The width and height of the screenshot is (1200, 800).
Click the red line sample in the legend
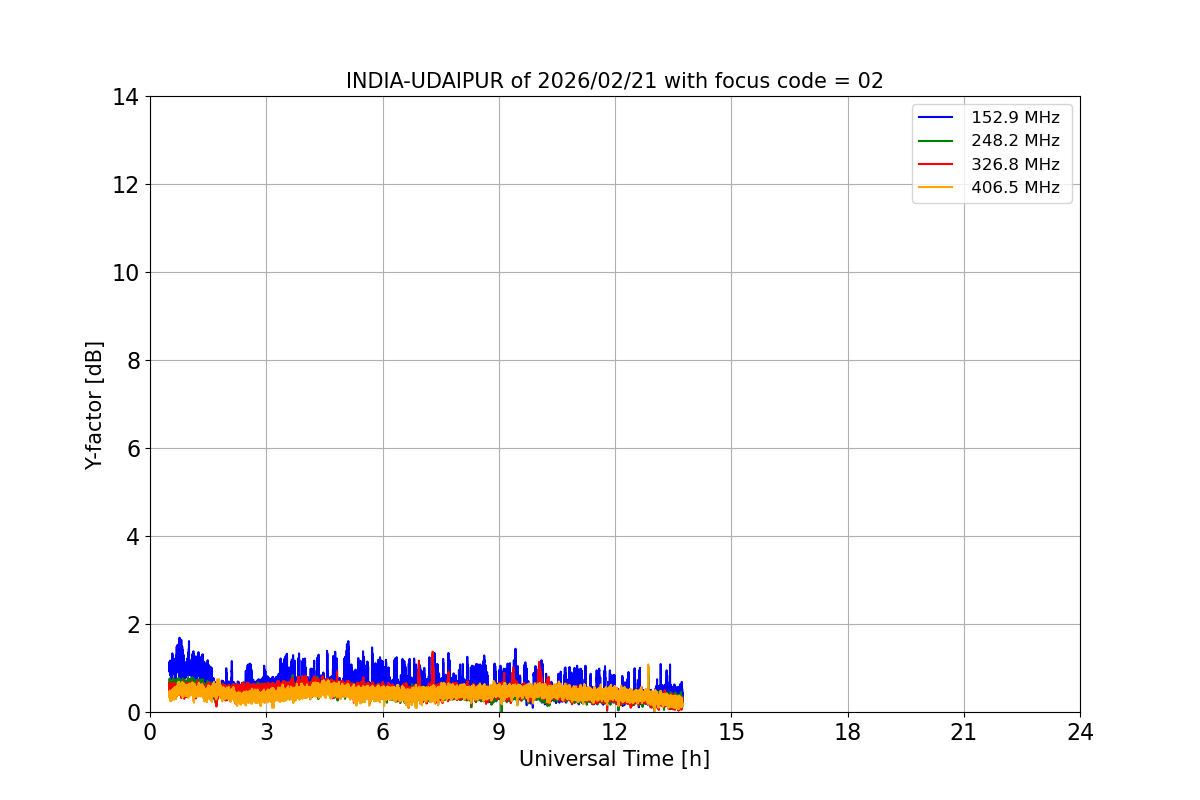(x=937, y=164)
